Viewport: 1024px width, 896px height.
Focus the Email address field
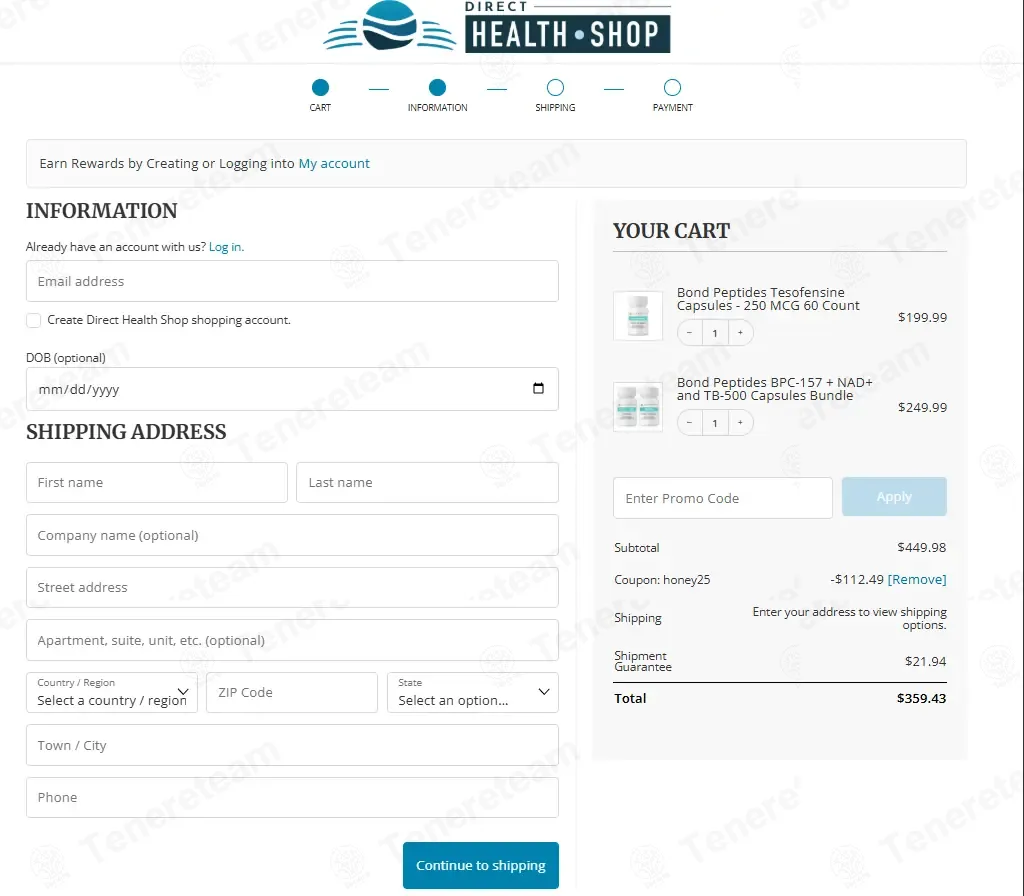click(x=292, y=281)
